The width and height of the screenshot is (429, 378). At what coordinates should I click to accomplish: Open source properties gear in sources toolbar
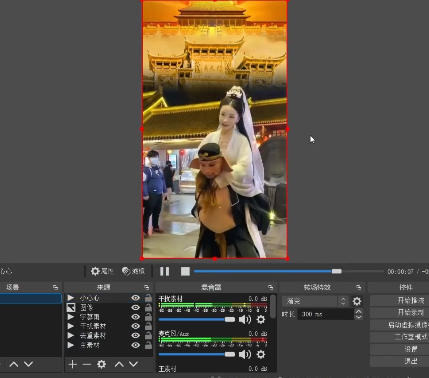[x=101, y=364]
